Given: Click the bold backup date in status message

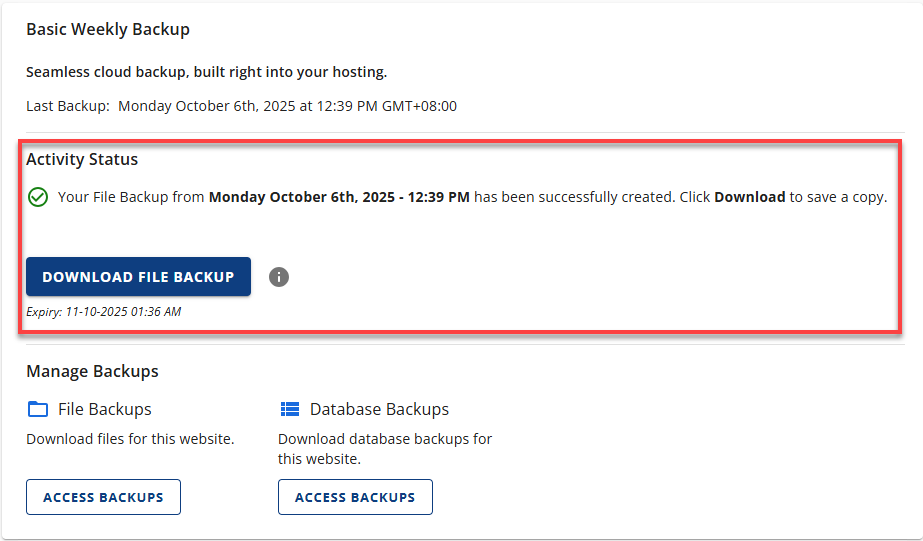Looking at the screenshot, I should click(x=339, y=197).
